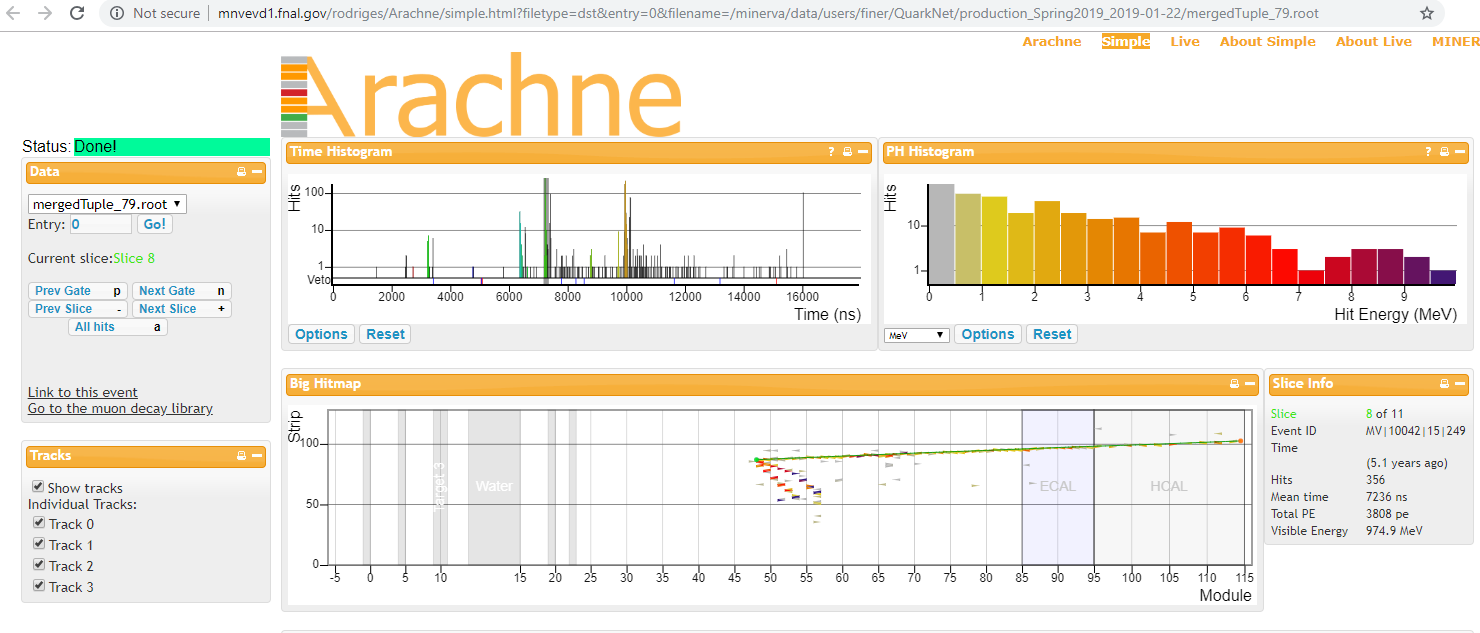Open the About Live page
The height and width of the screenshot is (633, 1480).
(1374, 41)
